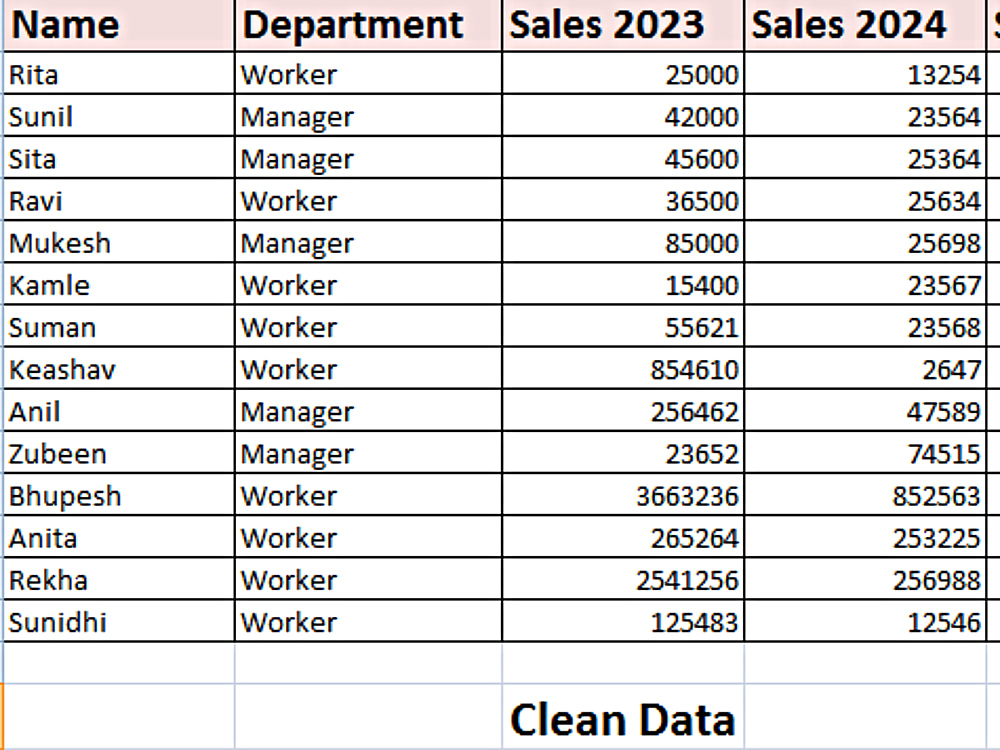
Task: Click the Sales 2023 column header
Action: pyautogui.click(x=623, y=25)
